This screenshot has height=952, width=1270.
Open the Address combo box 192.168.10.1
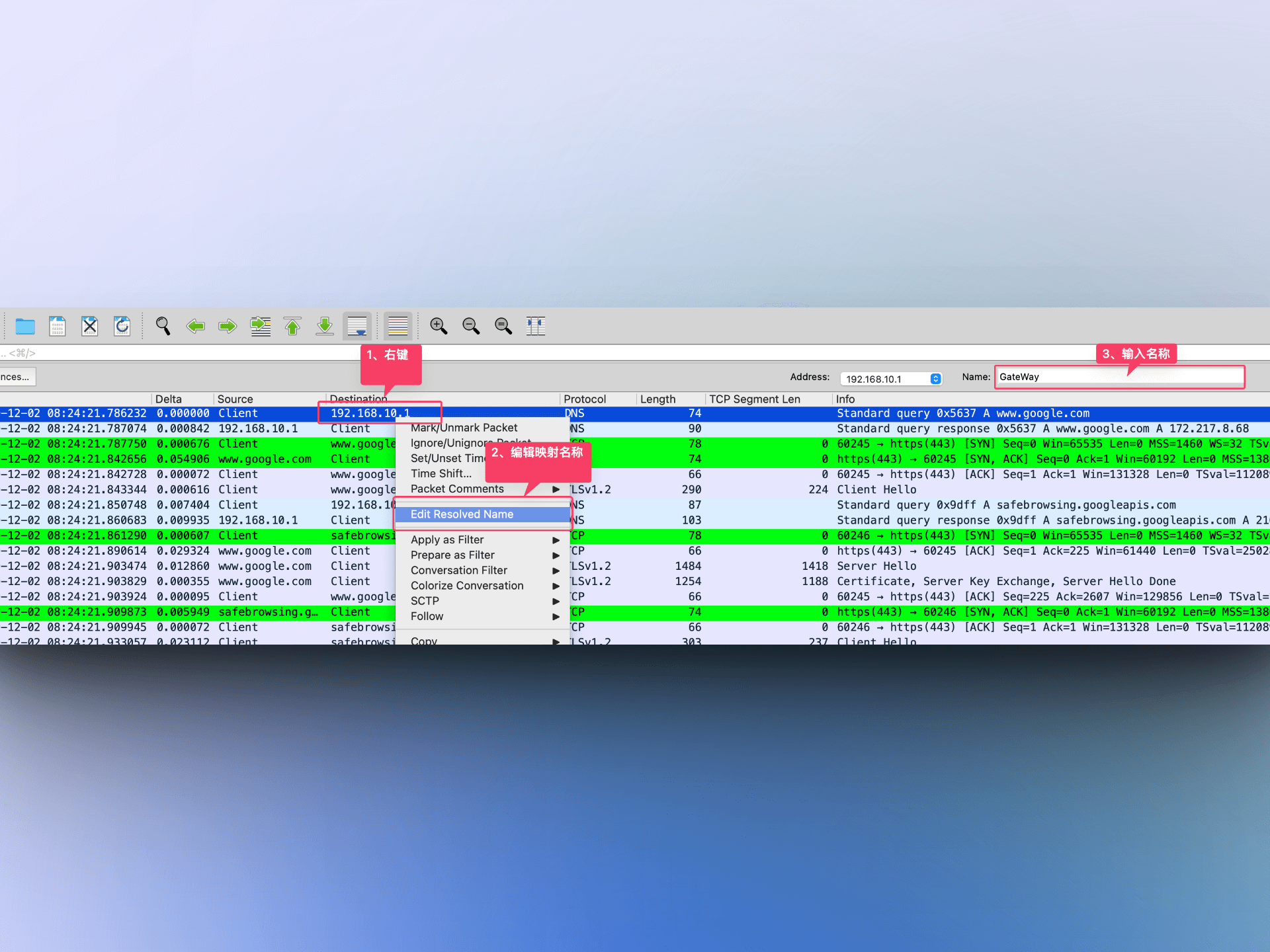(x=890, y=379)
